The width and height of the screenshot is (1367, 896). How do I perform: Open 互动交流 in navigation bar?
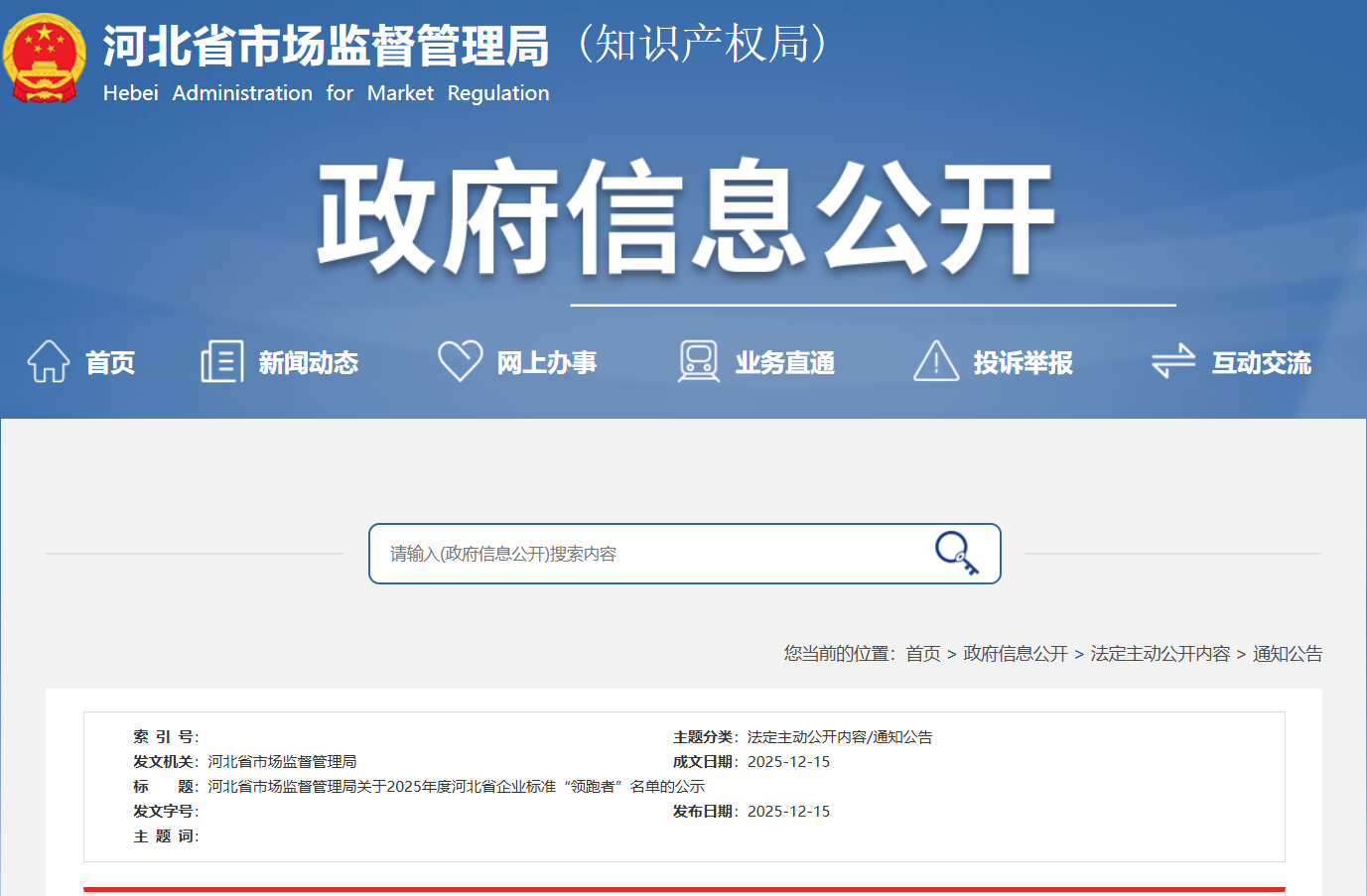[x=1262, y=363]
